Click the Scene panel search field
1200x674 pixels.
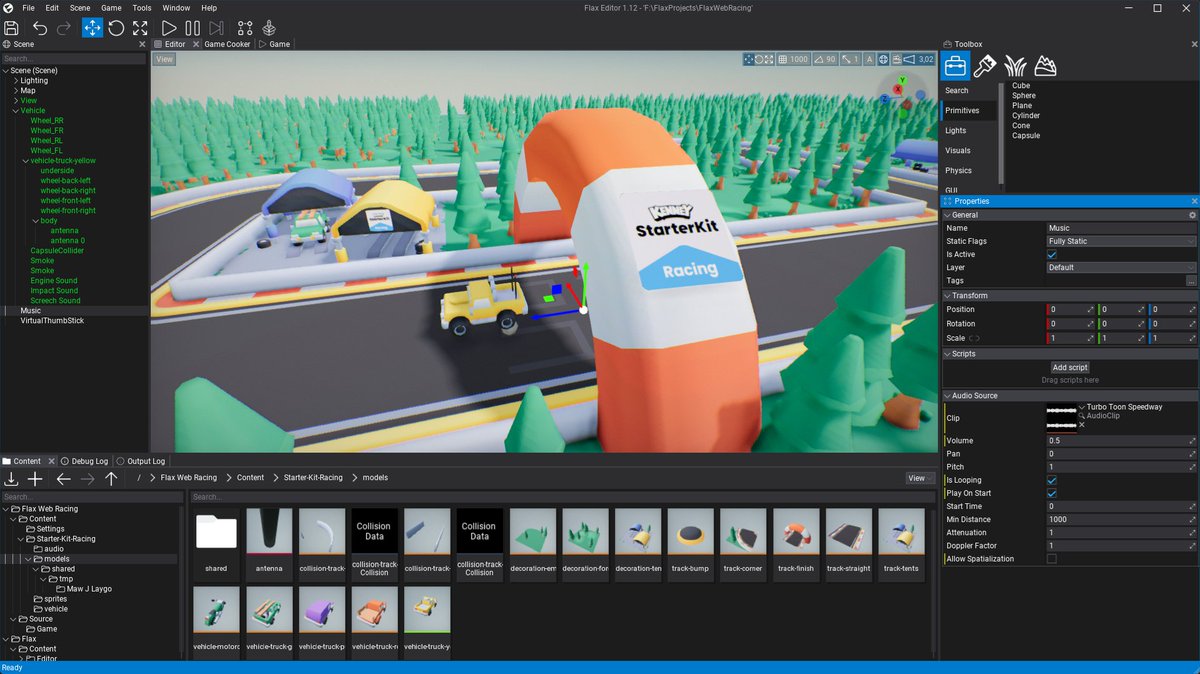(74, 59)
